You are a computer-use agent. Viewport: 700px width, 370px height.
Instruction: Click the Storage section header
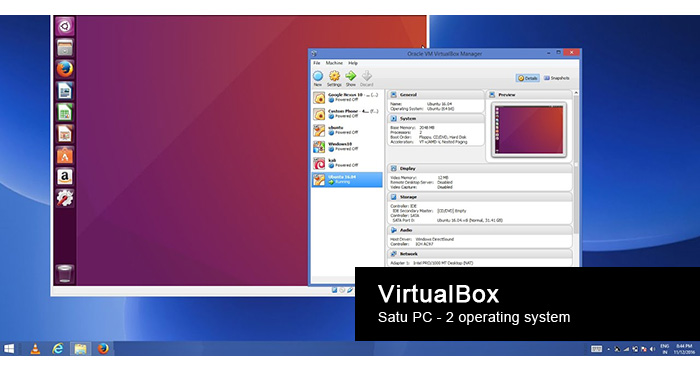pyautogui.click(x=480, y=197)
